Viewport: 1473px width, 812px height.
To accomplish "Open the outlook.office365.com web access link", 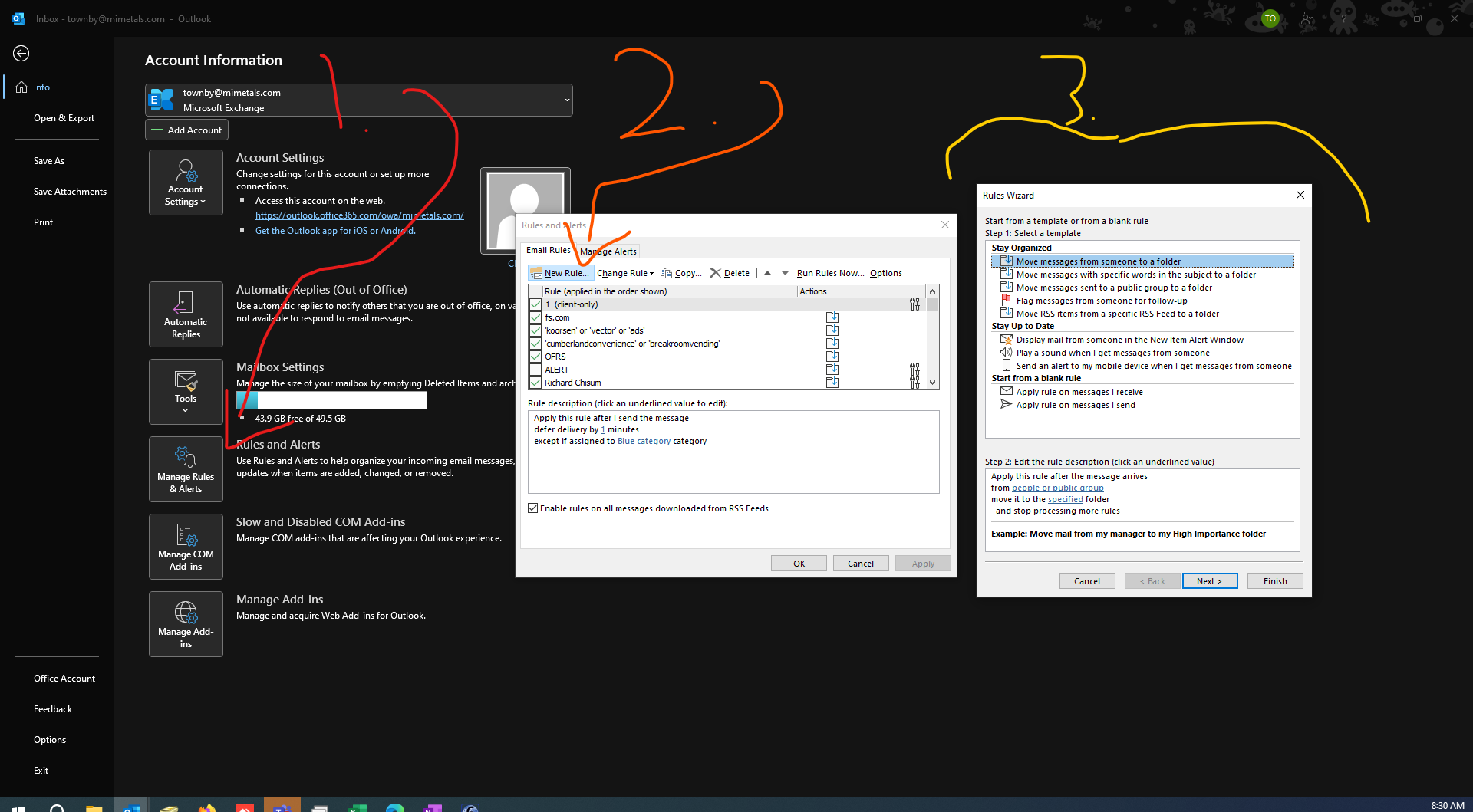I will coord(359,215).
